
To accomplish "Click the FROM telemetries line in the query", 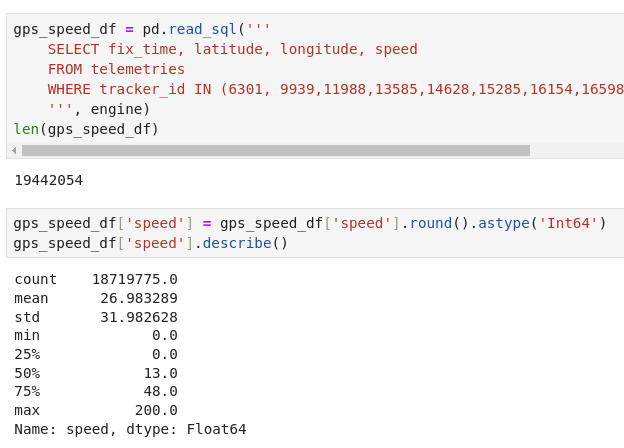I will point(116,69).
